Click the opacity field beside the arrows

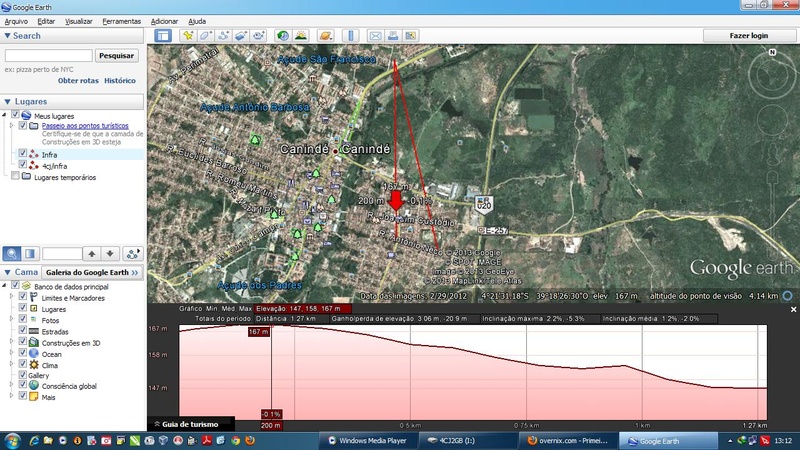tap(62, 254)
